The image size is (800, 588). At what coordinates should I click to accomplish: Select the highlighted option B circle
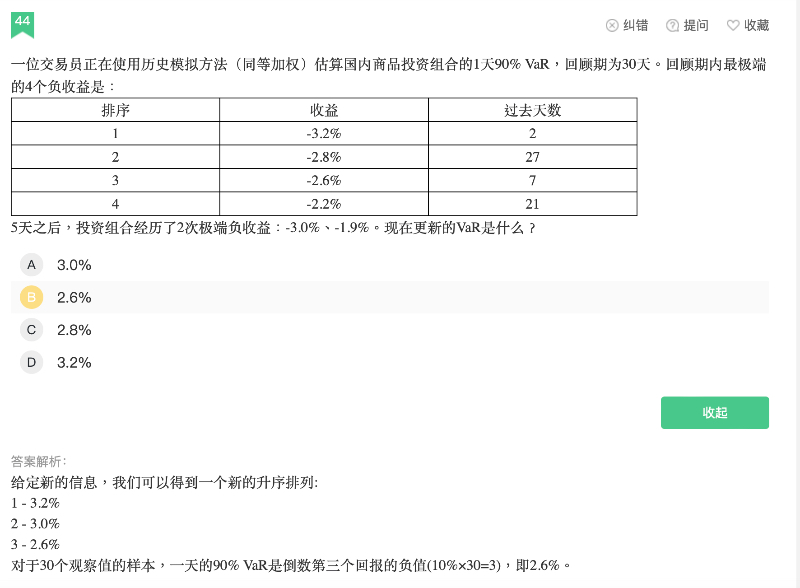[x=31, y=297]
